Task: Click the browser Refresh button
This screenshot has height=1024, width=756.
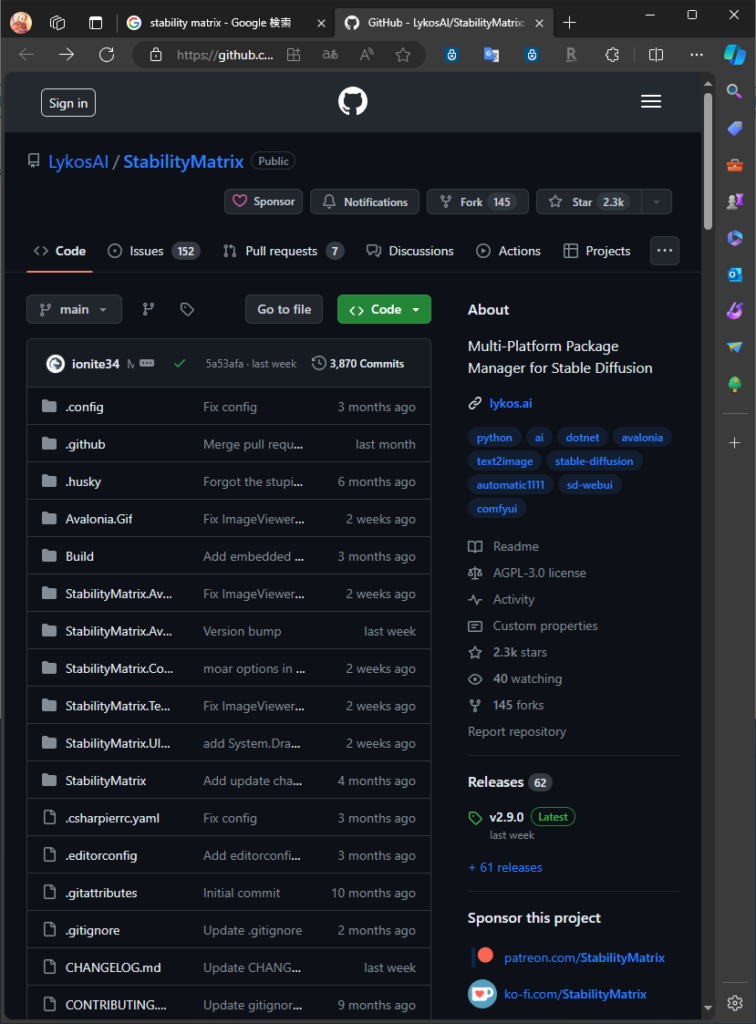Action: point(106,55)
